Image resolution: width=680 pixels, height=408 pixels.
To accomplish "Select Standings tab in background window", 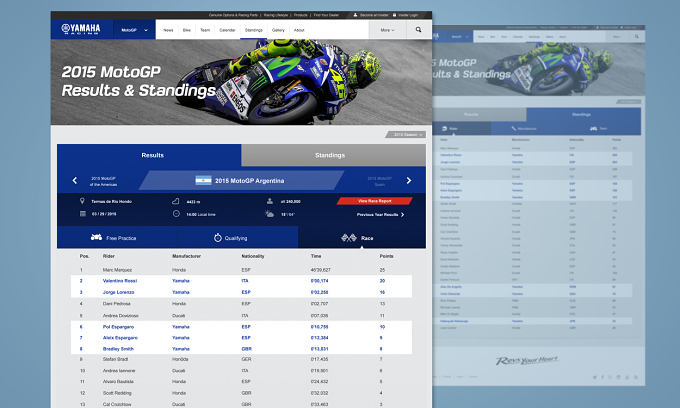I will pos(583,114).
